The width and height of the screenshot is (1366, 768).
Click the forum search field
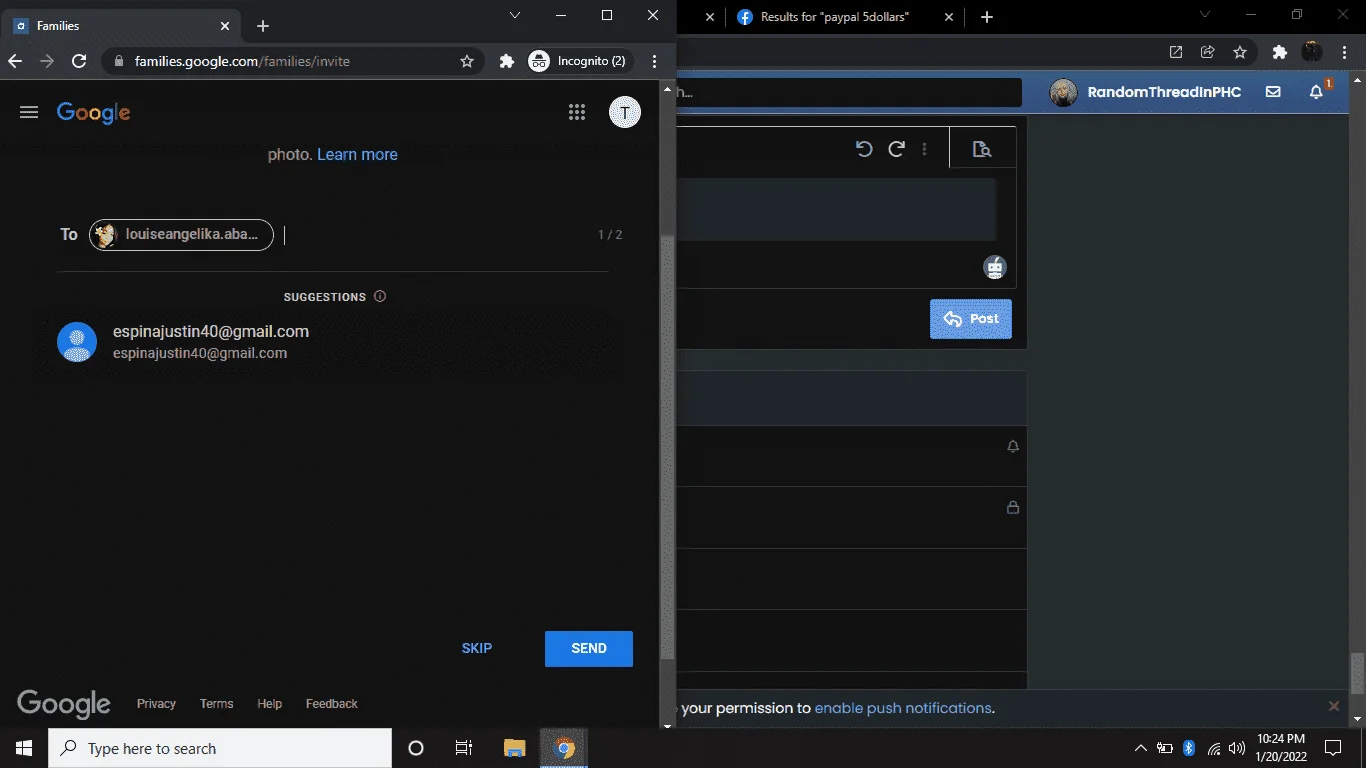[849, 92]
